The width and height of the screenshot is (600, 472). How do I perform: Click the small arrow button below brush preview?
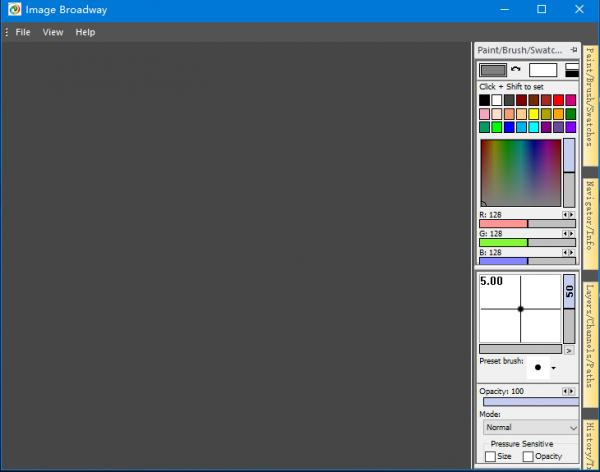click(569, 349)
